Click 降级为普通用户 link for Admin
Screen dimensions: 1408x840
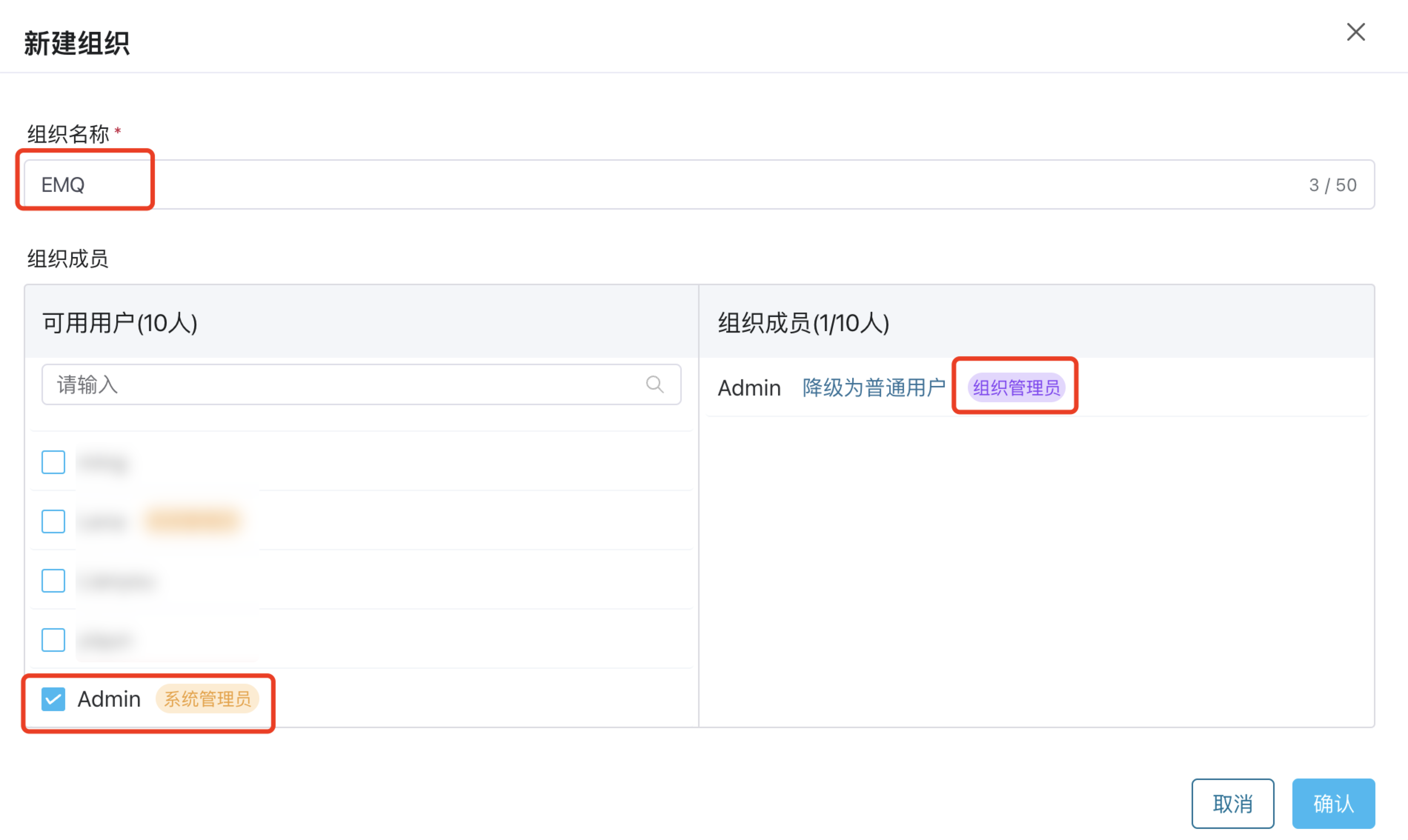coord(873,388)
